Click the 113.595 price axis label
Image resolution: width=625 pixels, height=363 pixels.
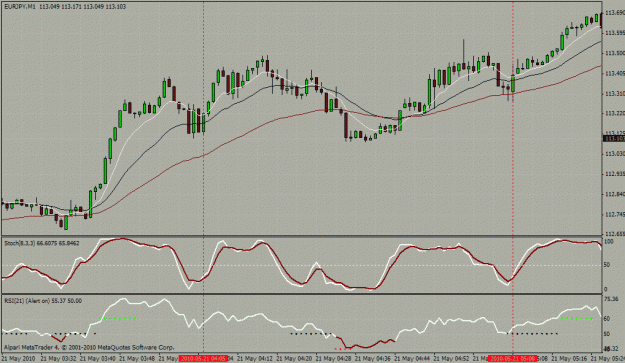coord(615,33)
